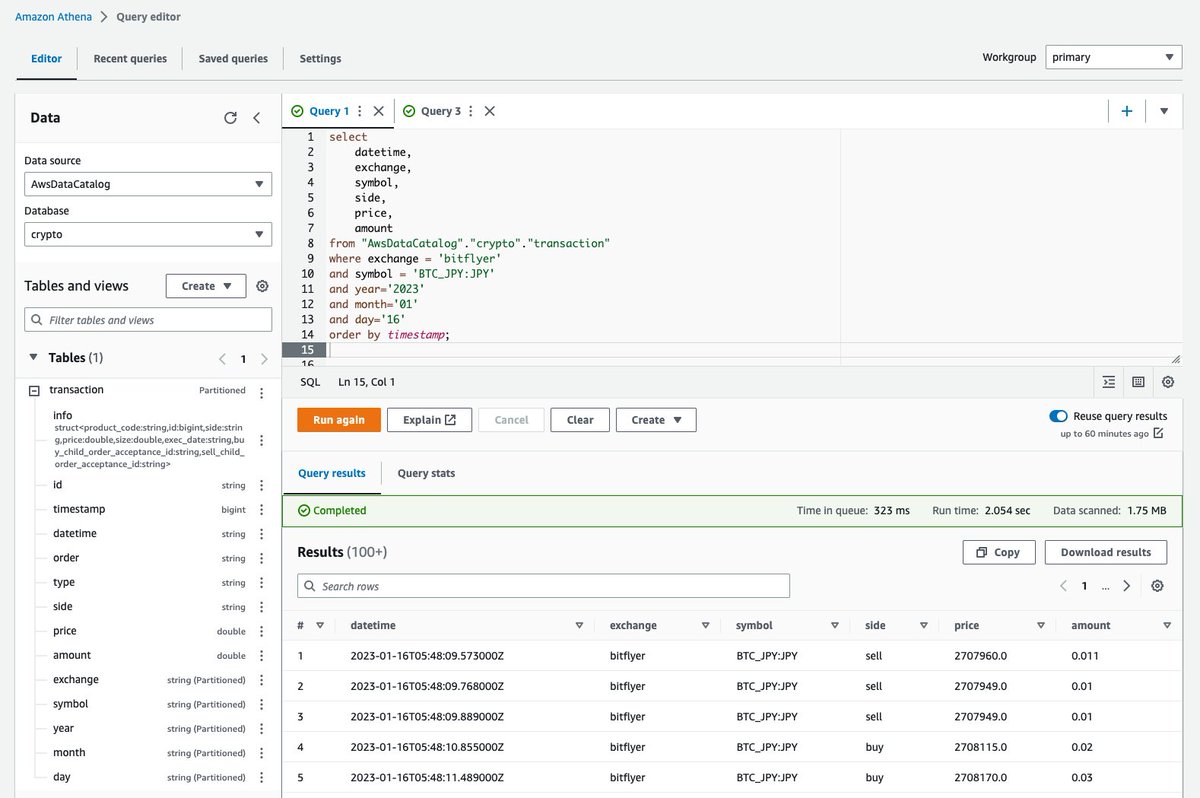
Task: Click the Clear button
Action: (x=580, y=420)
